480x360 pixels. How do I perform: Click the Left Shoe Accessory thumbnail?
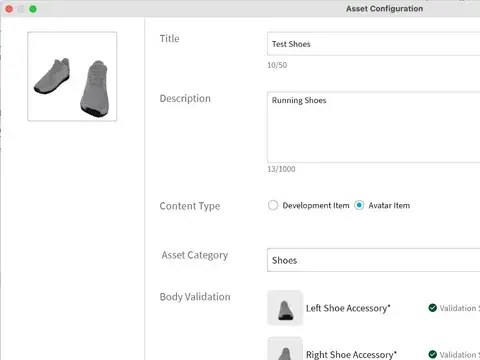[285, 308]
